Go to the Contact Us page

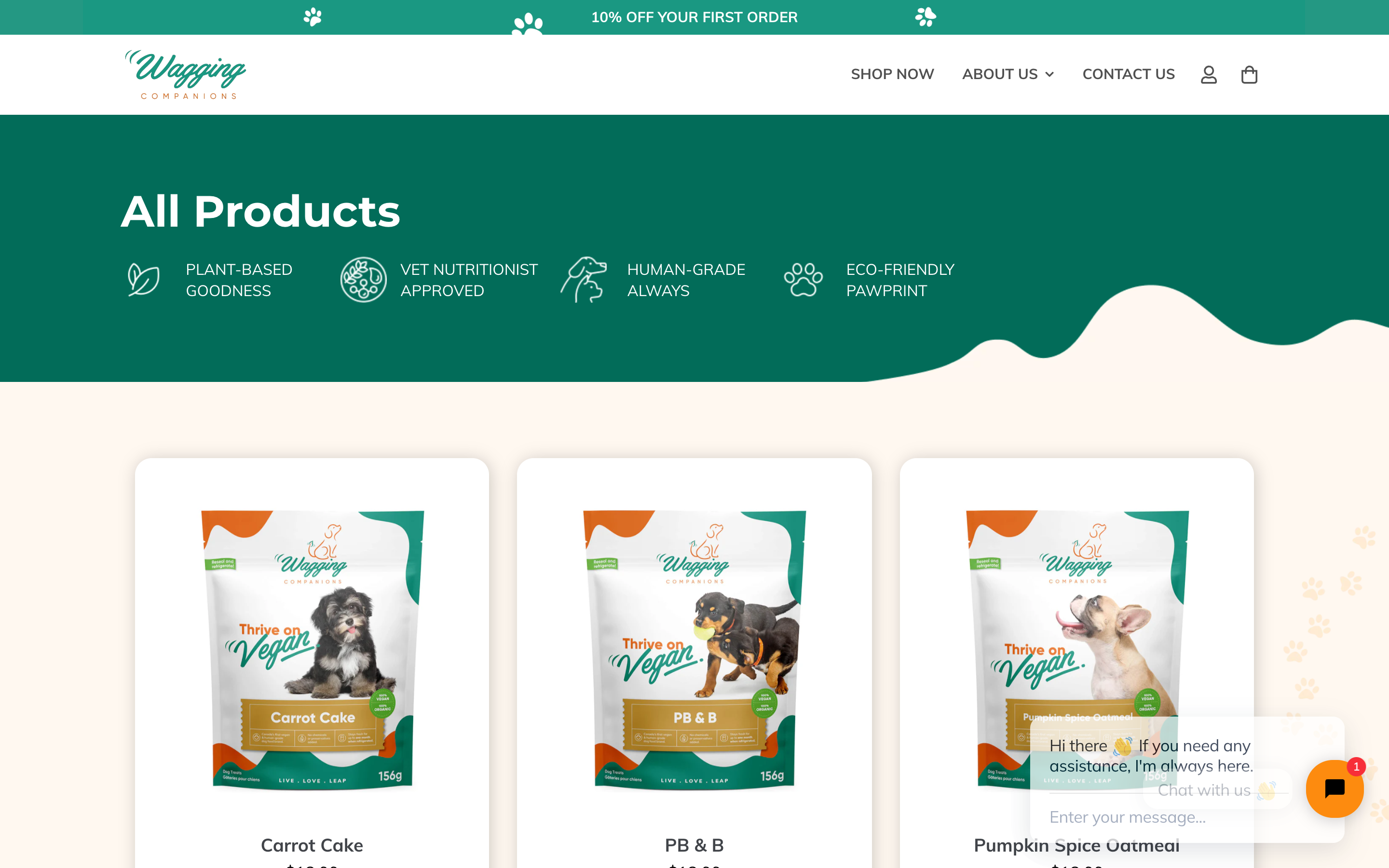click(1129, 74)
